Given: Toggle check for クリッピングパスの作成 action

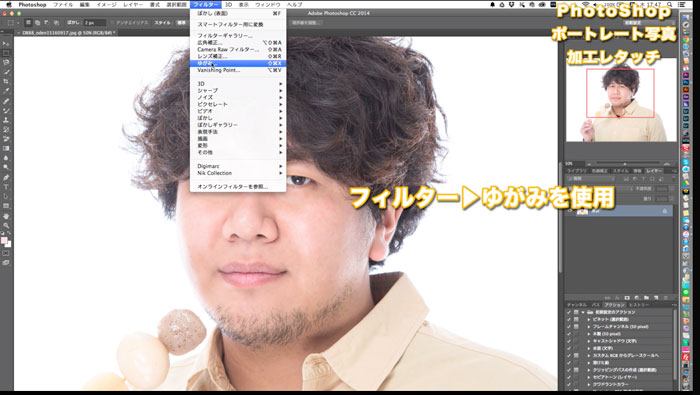Looking at the screenshot, I should pos(569,370).
